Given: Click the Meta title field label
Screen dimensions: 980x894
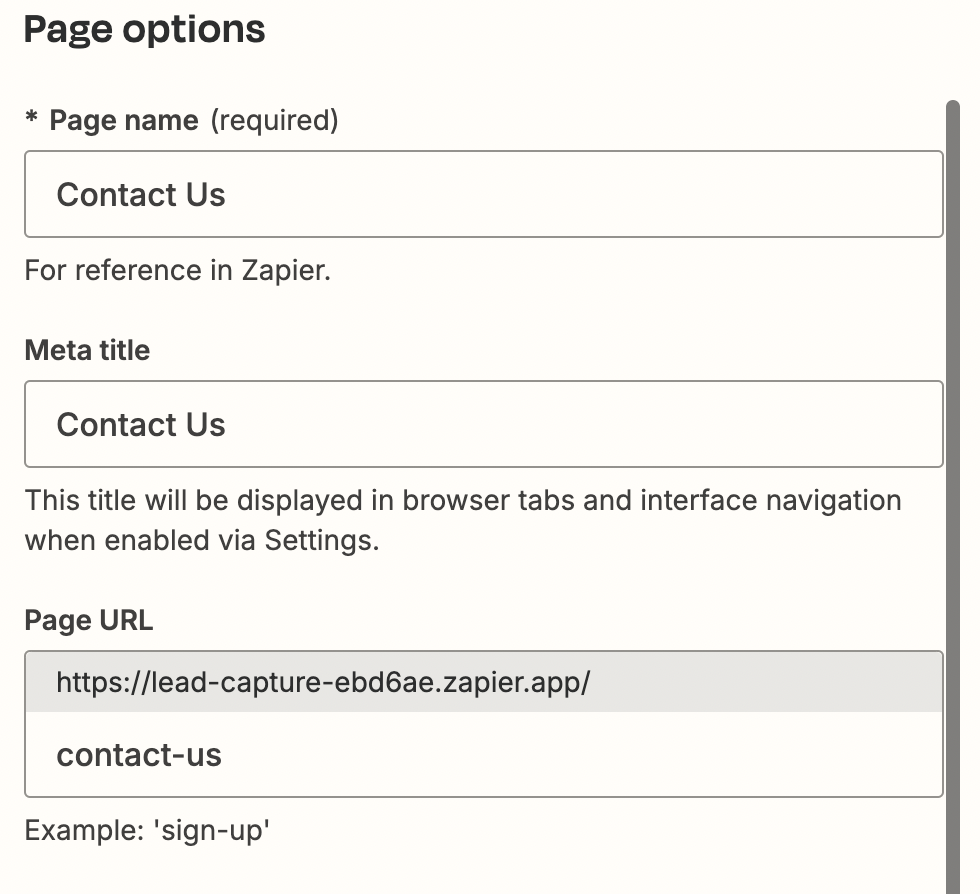Looking at the screenshot, I should [87, 351].
